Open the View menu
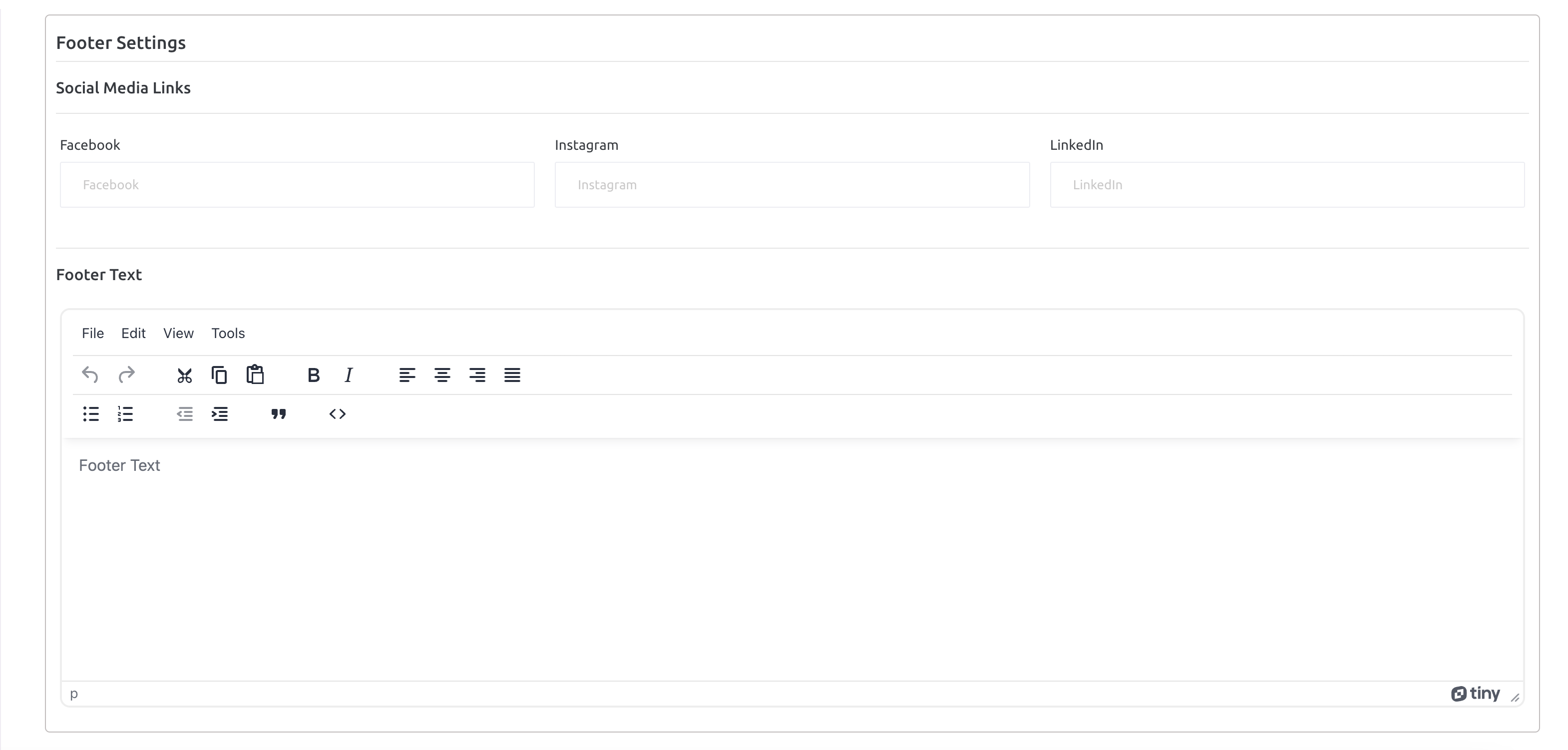This screenshot has width=1568, height=750. pyautogui.click(x=178, y=333)
